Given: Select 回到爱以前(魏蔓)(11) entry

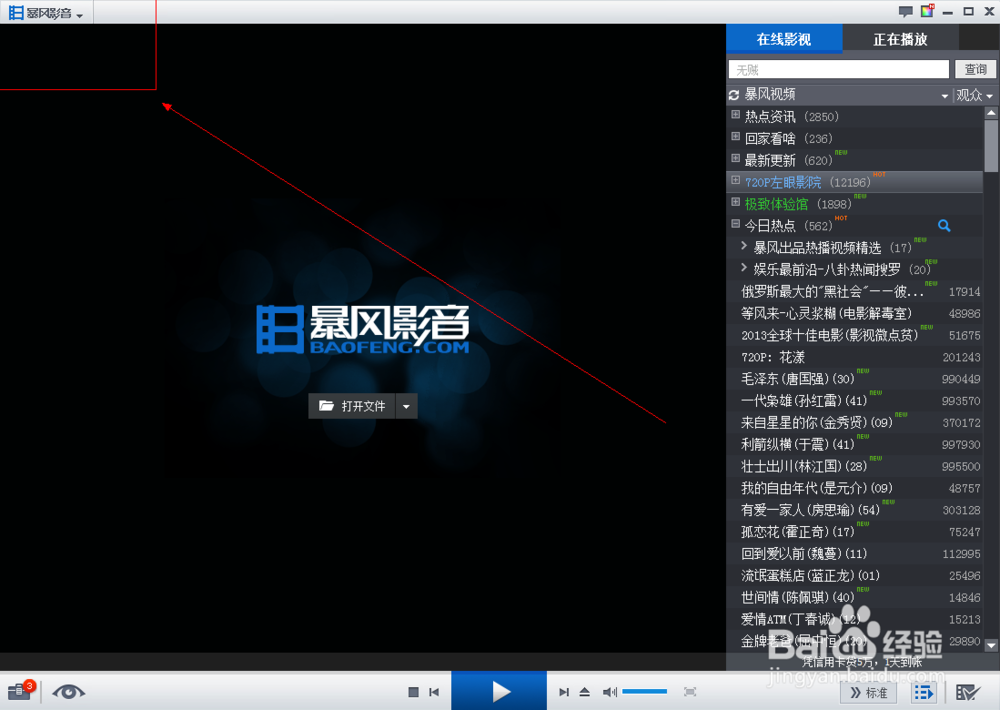Looking at the screenshot, I should coord(855,554).
